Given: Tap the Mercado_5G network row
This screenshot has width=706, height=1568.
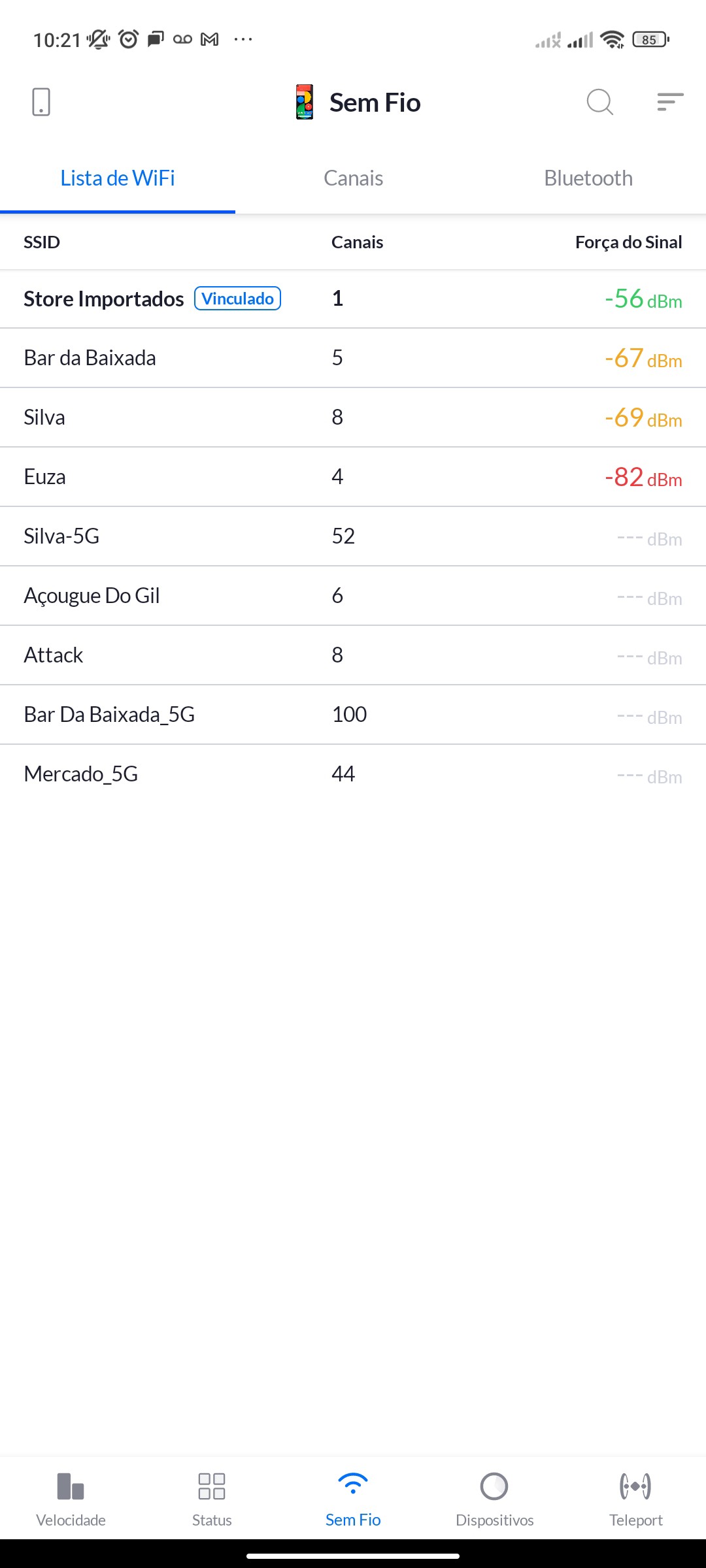Looking at the screenshot, I should click(81, 774).
